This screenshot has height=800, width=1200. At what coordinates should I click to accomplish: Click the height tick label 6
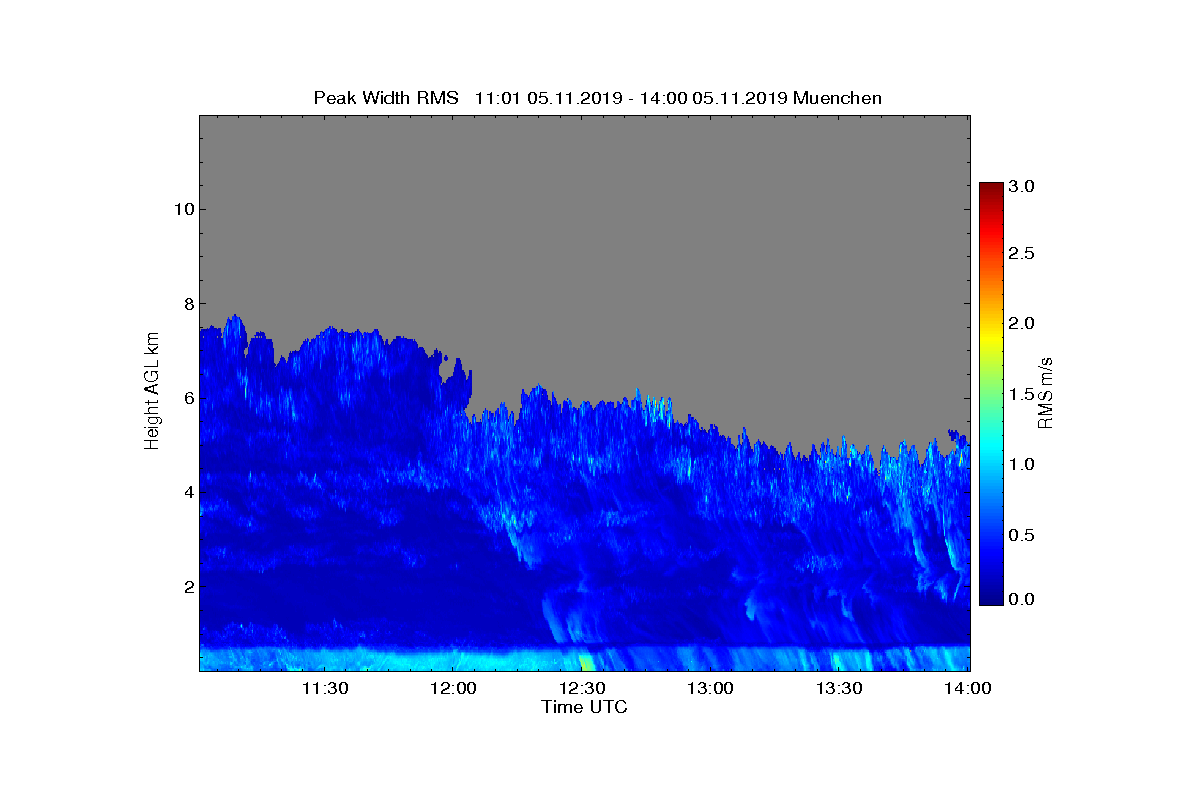187,398
